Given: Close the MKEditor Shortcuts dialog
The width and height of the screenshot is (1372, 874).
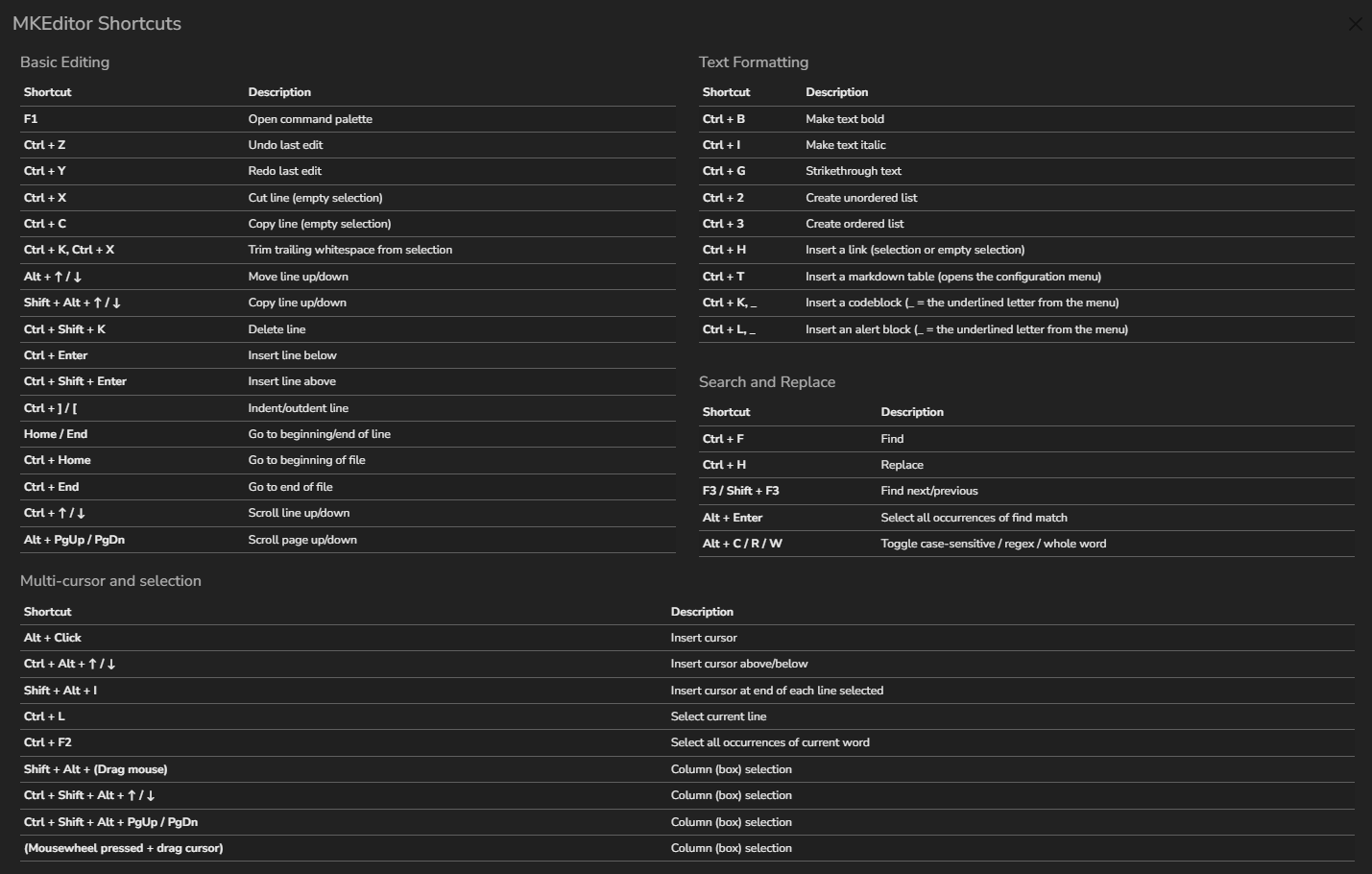Looking at the screenshot, I should 1355,24.
